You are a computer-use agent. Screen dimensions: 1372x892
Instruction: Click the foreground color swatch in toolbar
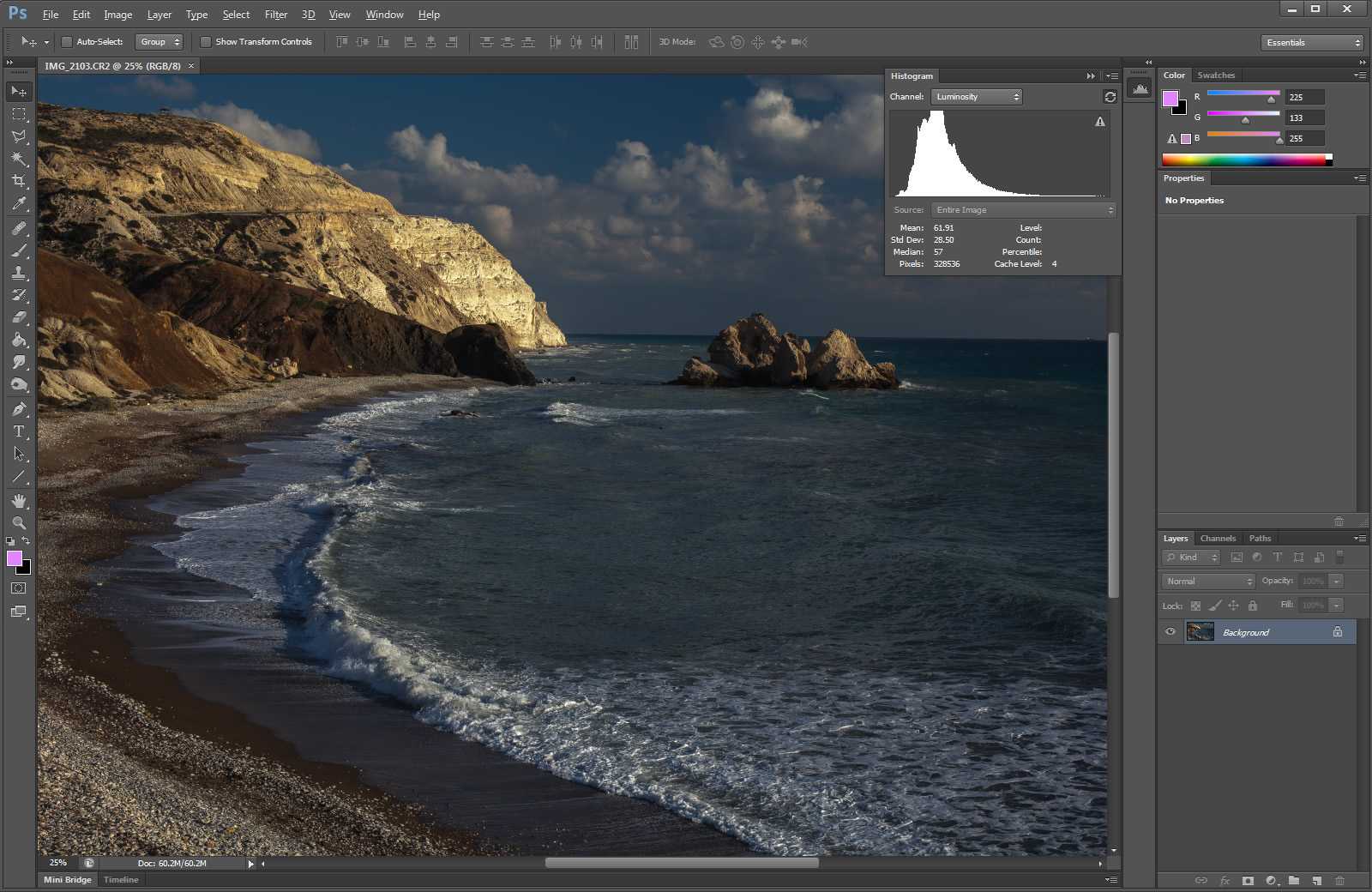pyautogui.click(x=14, y=558)
